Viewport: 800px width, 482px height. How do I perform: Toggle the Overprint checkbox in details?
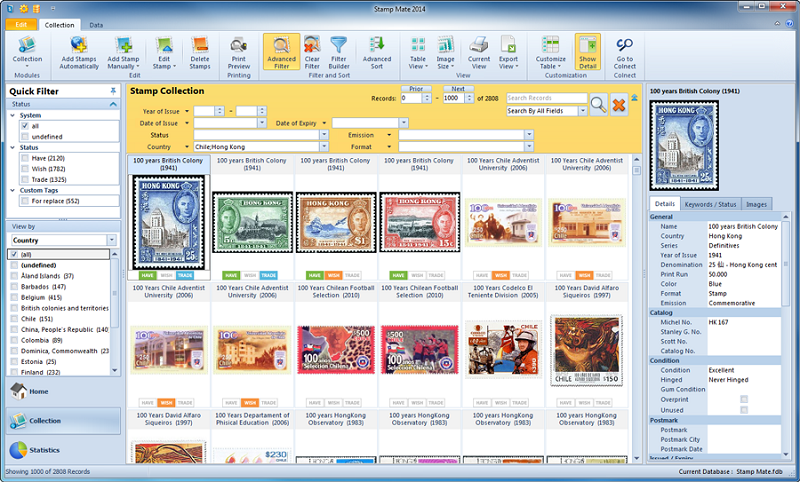click(744, 399)
